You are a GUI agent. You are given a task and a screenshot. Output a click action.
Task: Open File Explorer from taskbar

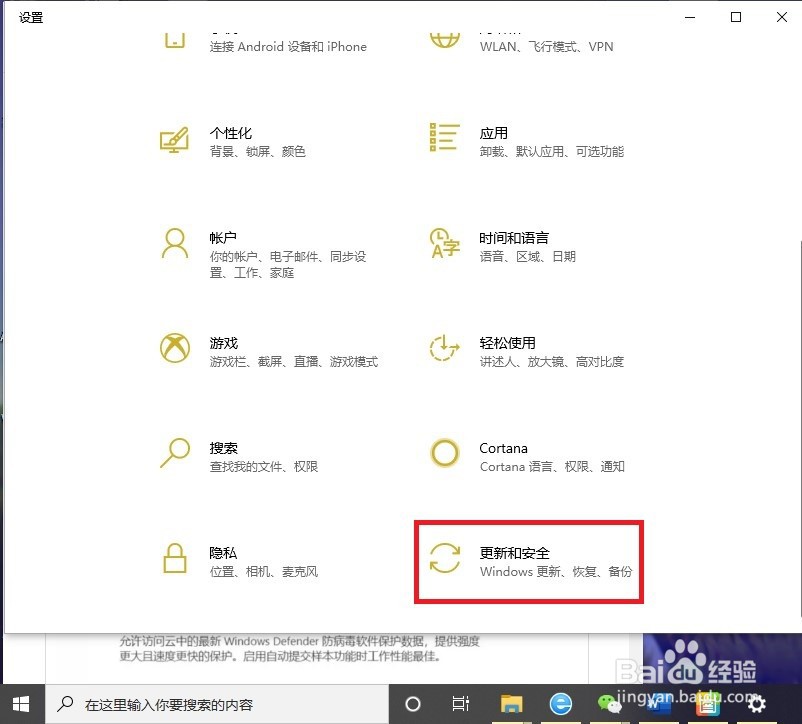pos(511,704)
